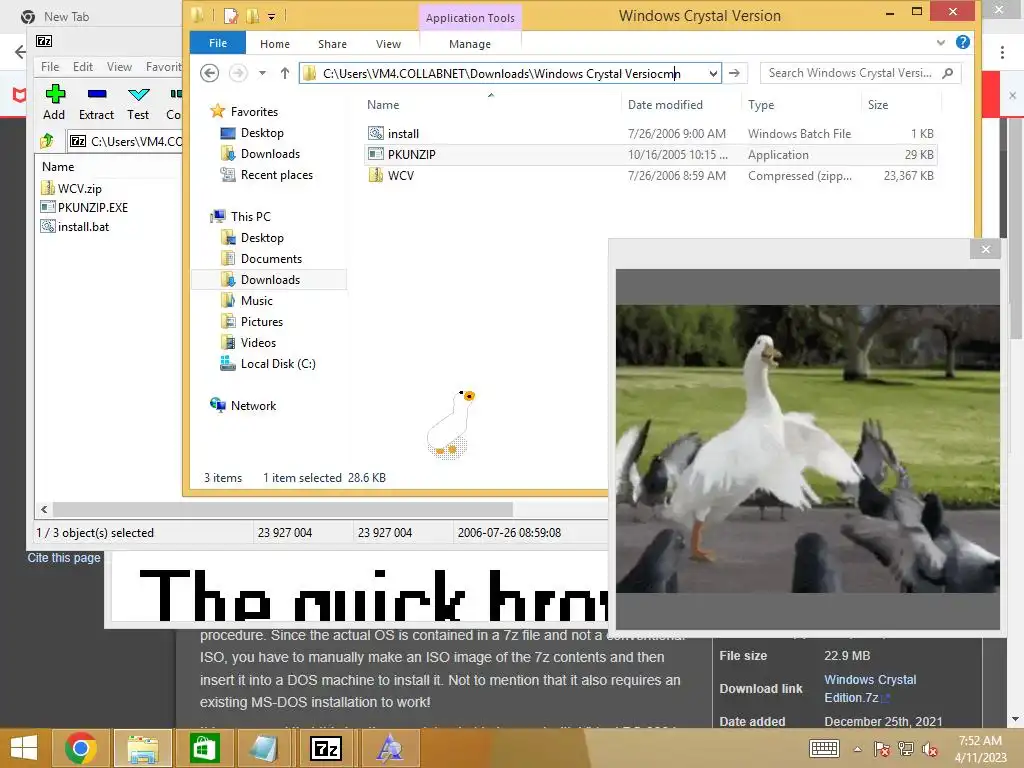Open the File menu in 7-Zip
Image resolution: width=1024 pixels, height=768 pixels.
[50, 67]
